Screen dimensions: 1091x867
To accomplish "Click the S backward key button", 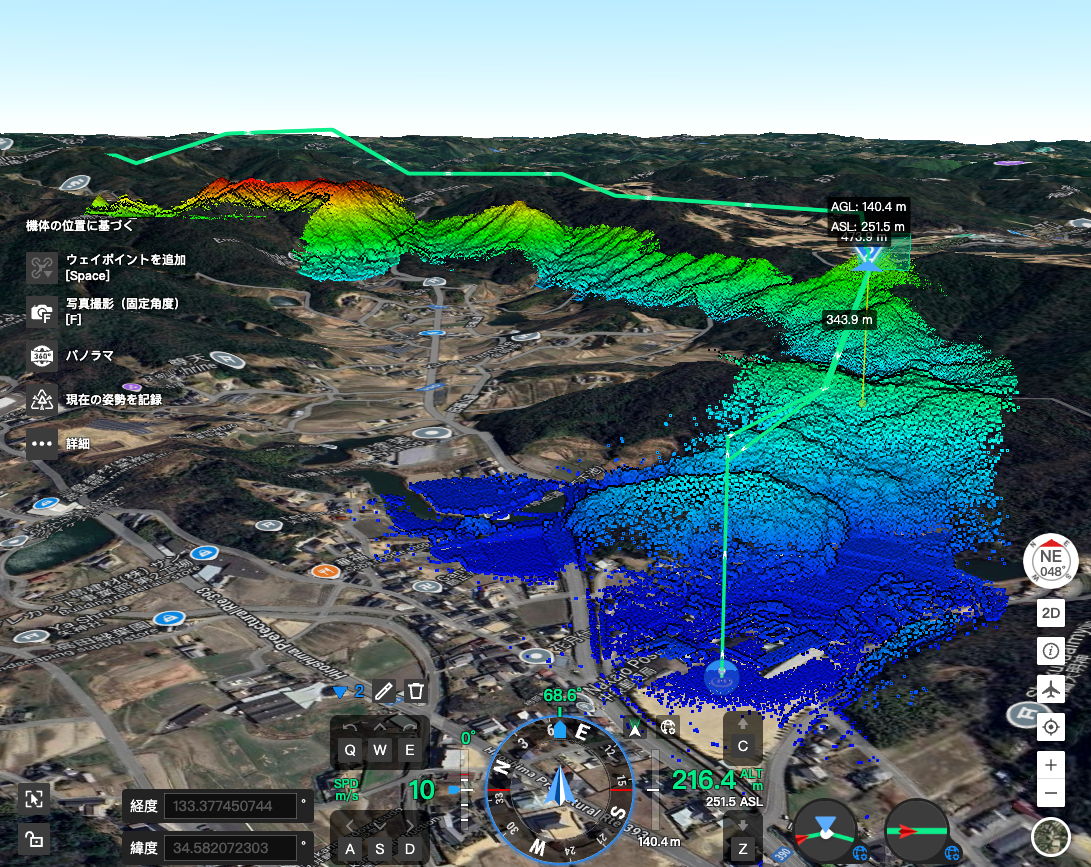I will pyautogui.click(x=380, y=849).
